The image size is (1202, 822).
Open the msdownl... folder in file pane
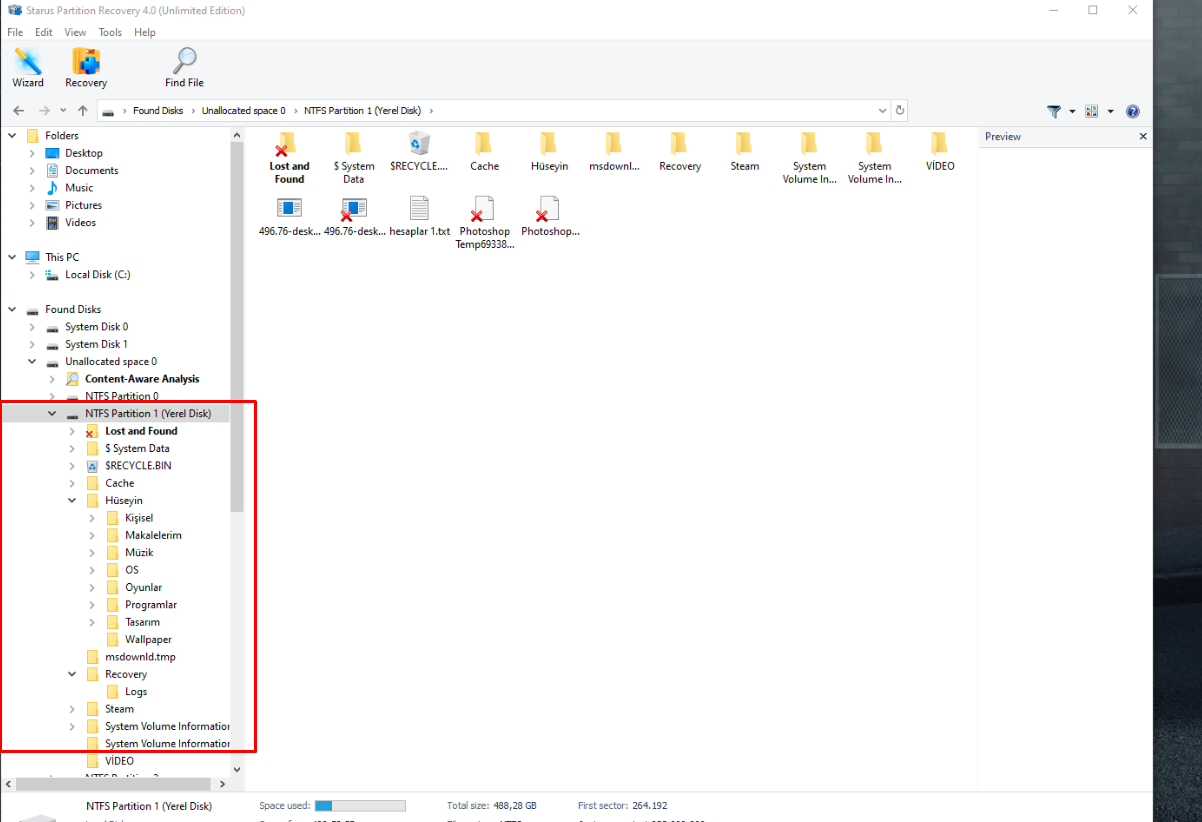click(614, 152)
